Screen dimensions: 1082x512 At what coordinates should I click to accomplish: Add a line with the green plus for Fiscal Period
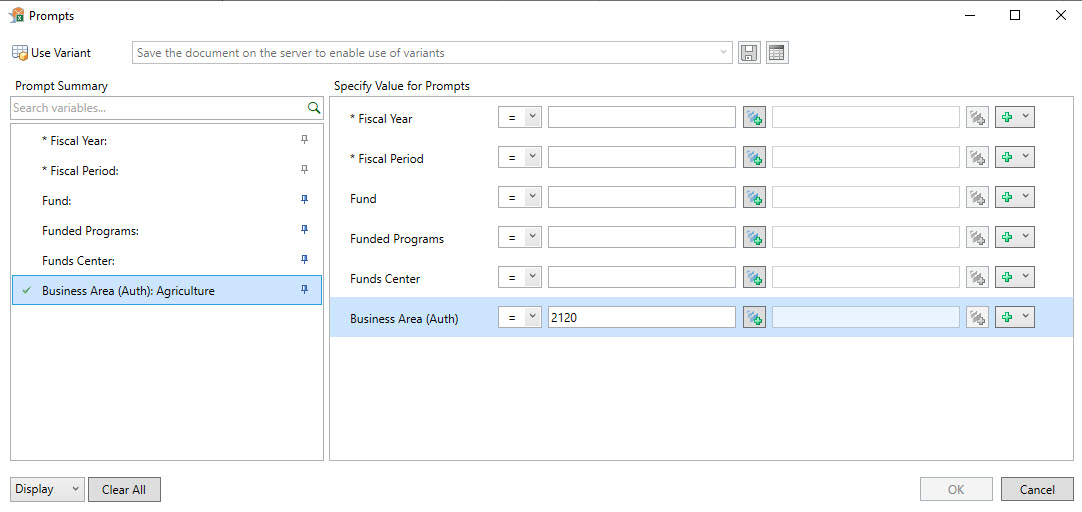click(1007, 158)
